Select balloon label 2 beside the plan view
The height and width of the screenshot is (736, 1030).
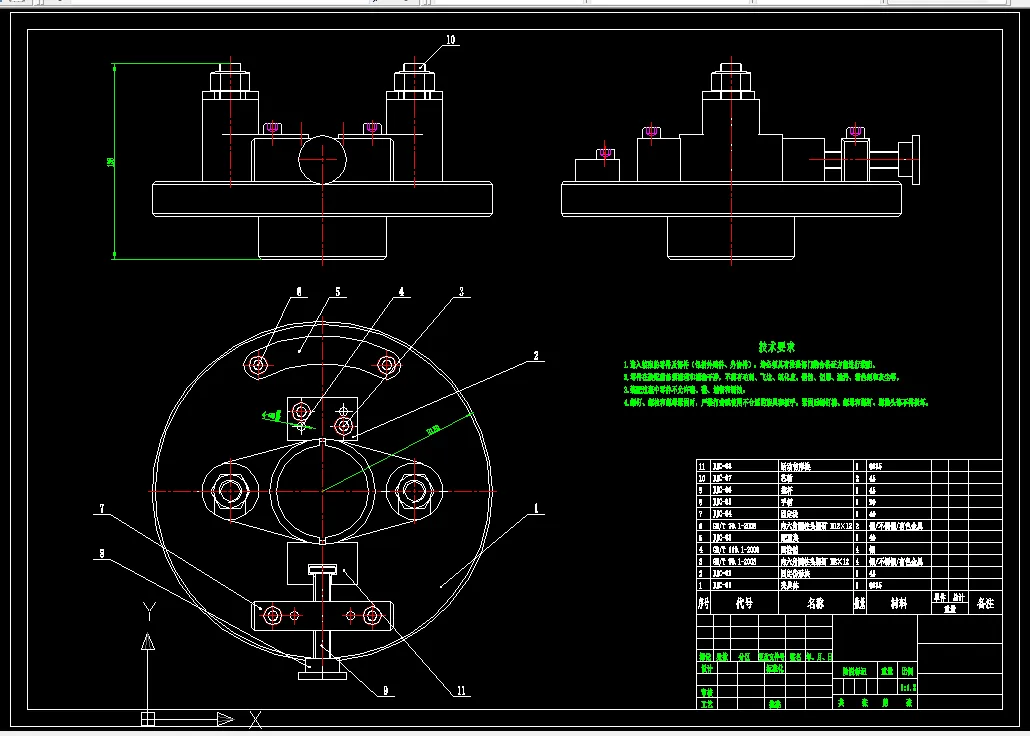click(x=536, y=356)
